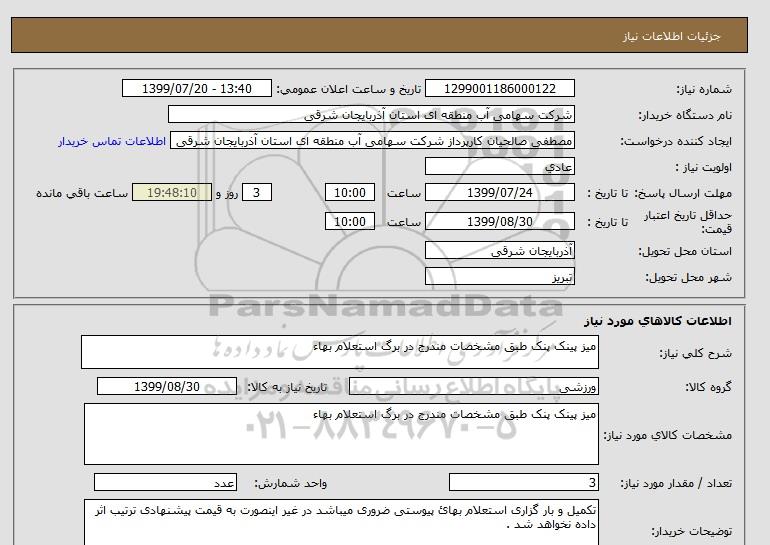Click the need number field 1299001186000122
770x545 pixels.
(499, 88)
